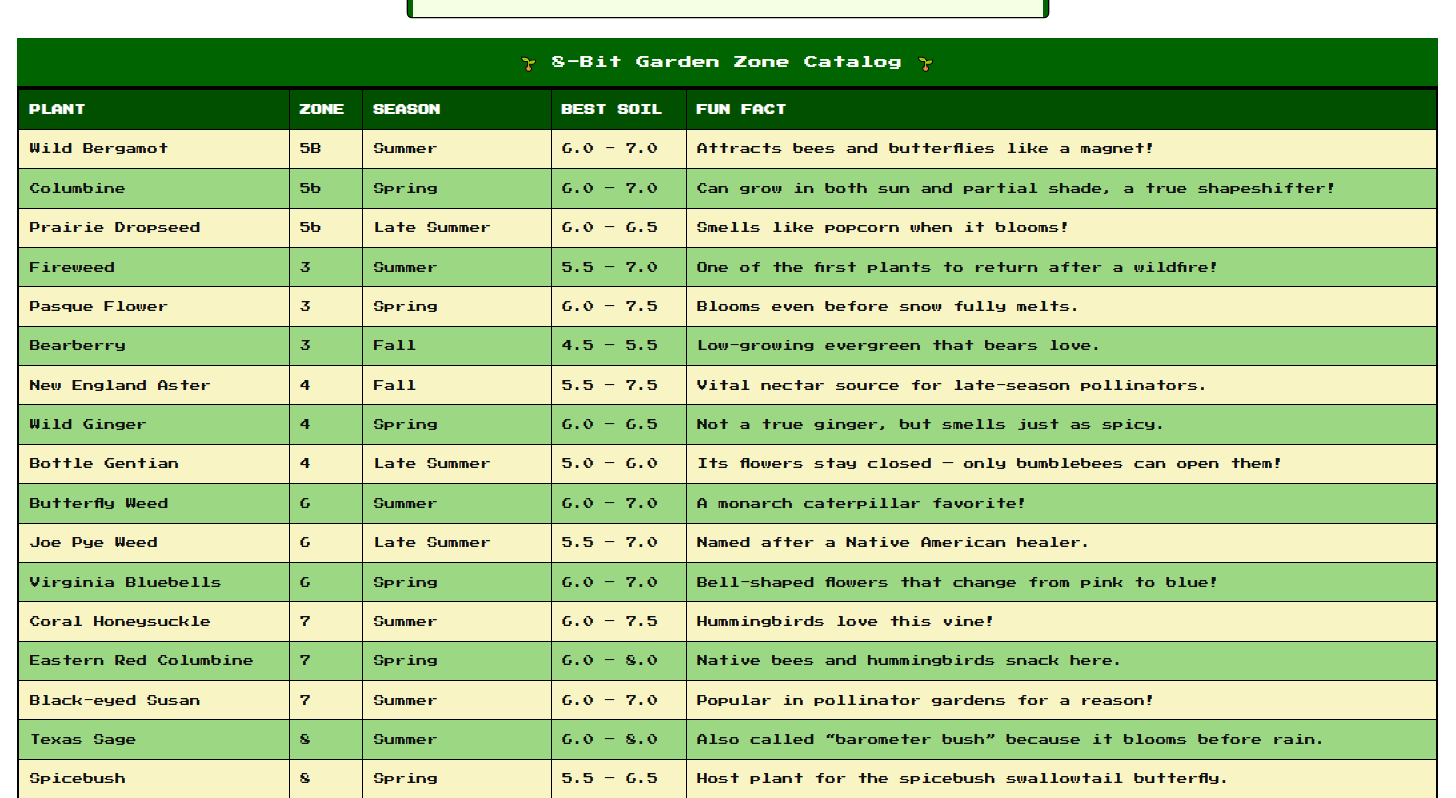Select the Prairie Dropseed plant name

(x=114, y=227)
